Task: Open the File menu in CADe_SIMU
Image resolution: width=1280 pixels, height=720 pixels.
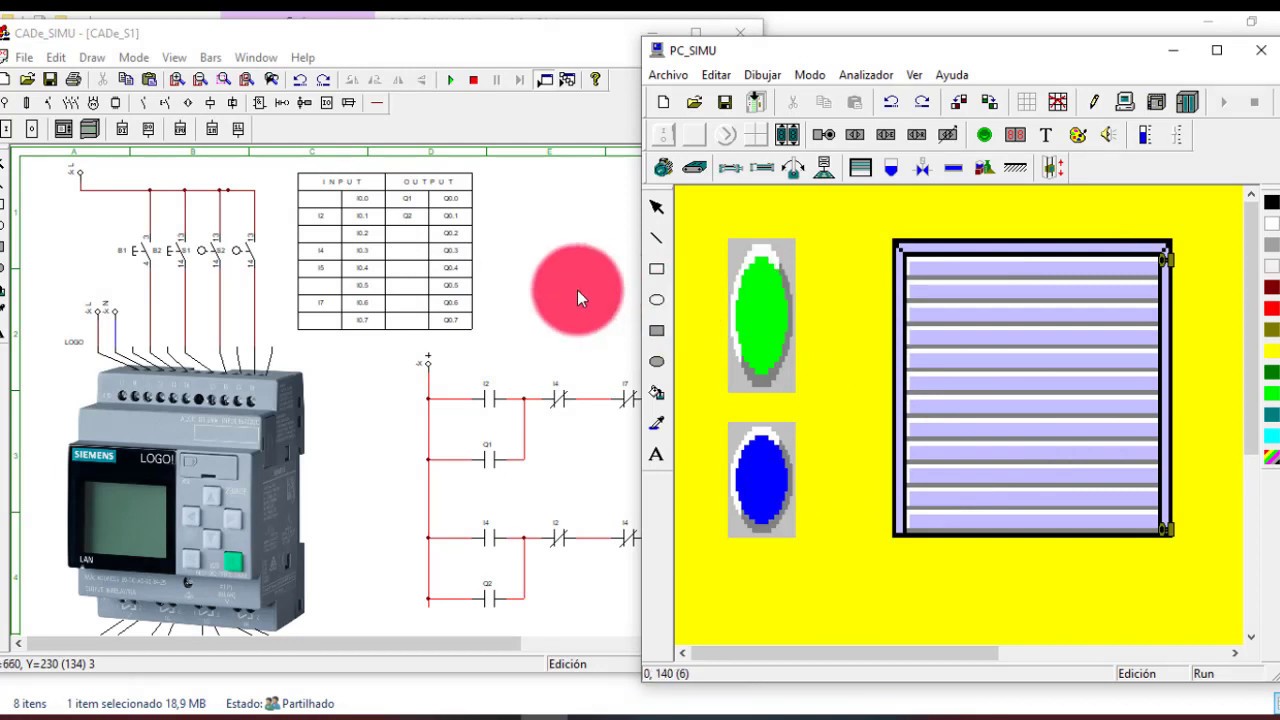Action: (24, 58)
